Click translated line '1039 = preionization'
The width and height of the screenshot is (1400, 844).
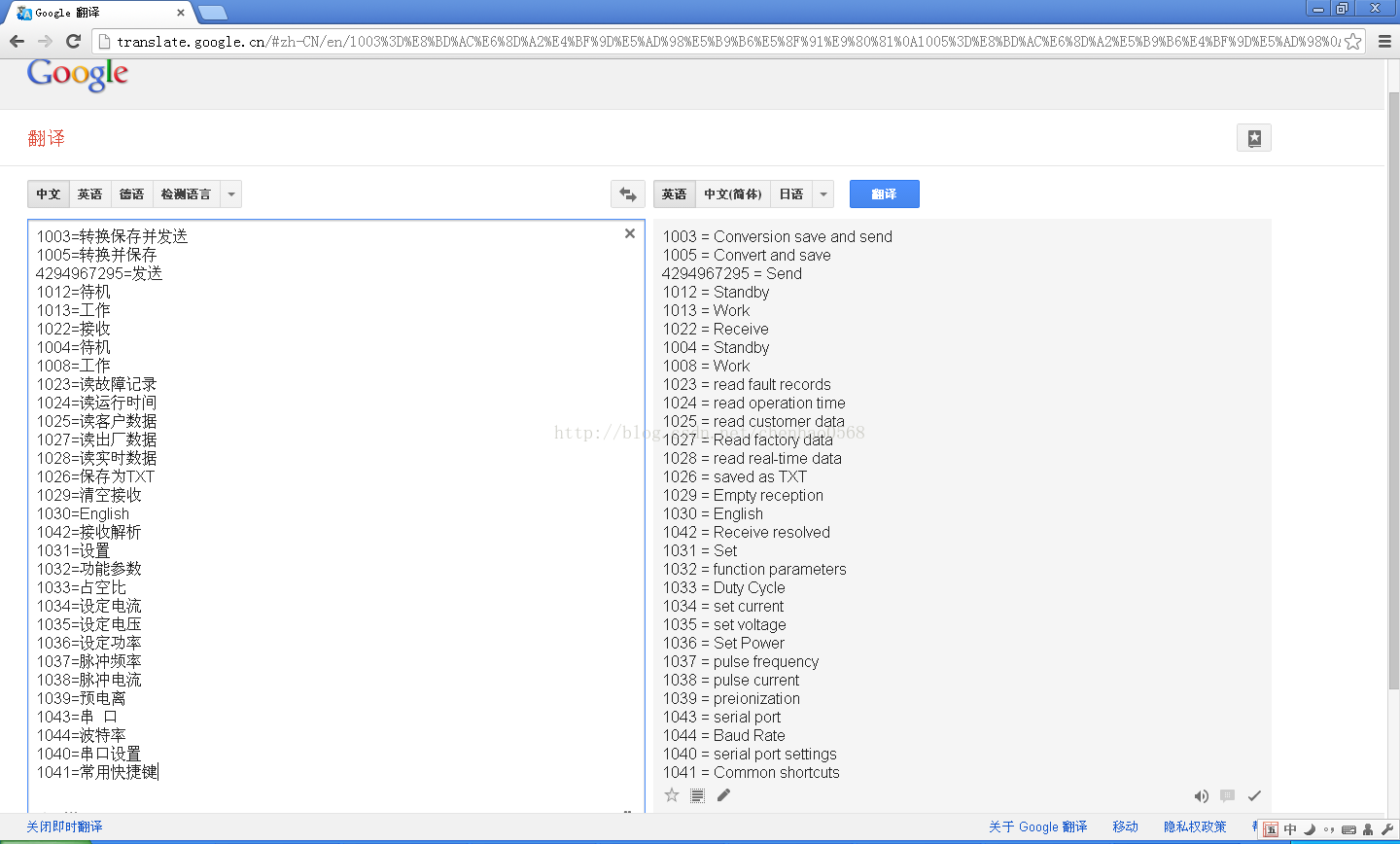pos(732,698)
